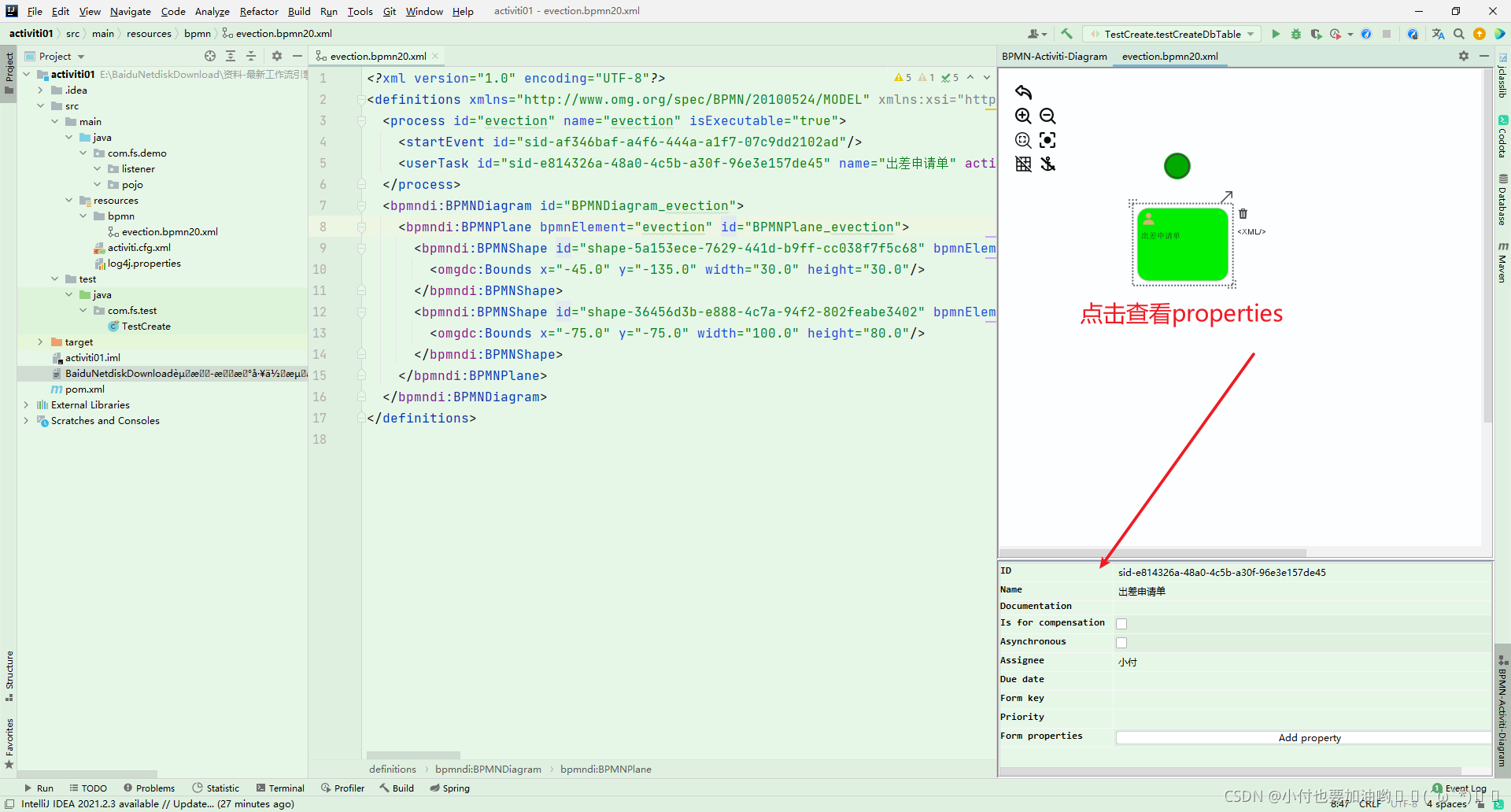Image resolution: width=1511 pixels, height=812 pixels.
Task: Check the Is for compensation checkbox
Action: click(1121, 624)
